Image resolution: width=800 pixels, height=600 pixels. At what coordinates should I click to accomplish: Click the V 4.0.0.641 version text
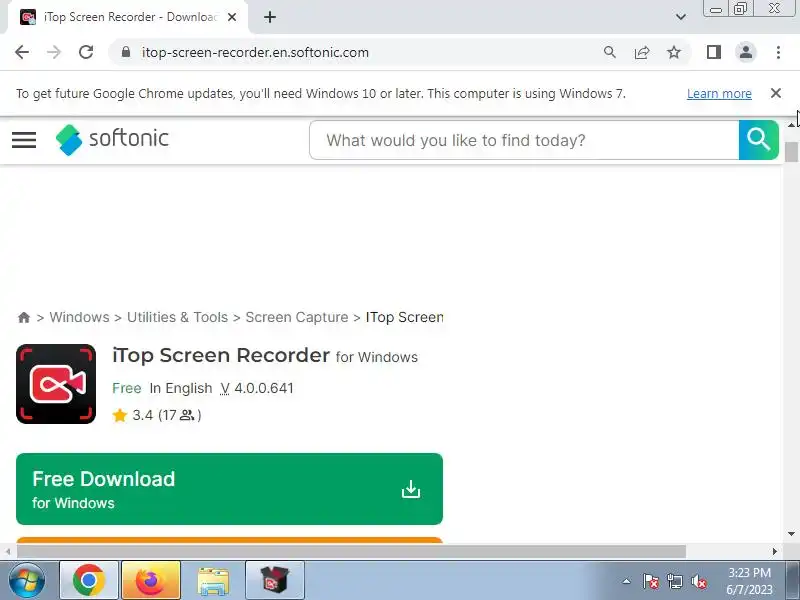[x=257, y=388]
